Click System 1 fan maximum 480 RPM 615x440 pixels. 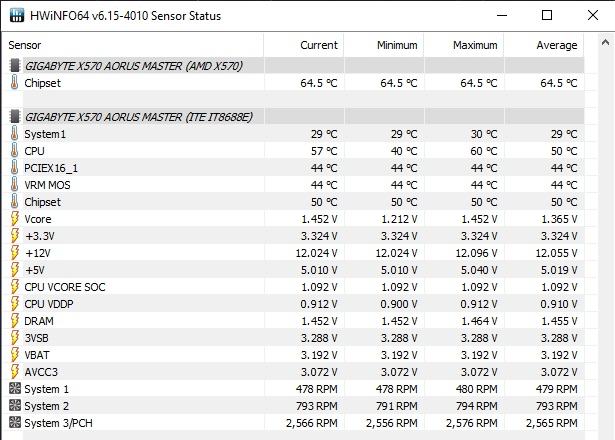point(477,389)
